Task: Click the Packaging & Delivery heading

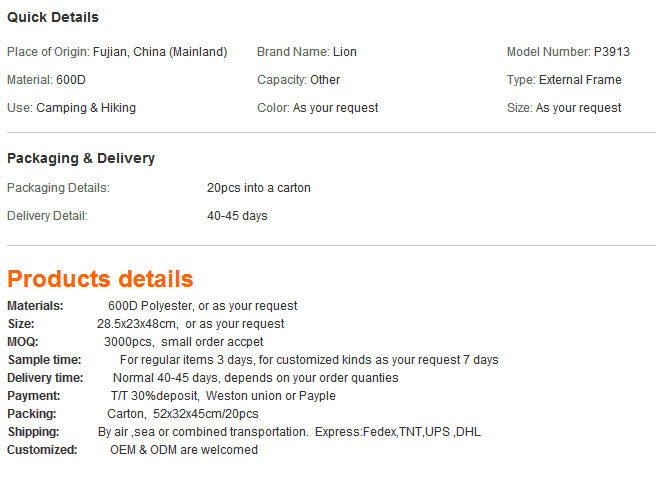Action: [x=81, y=158]
